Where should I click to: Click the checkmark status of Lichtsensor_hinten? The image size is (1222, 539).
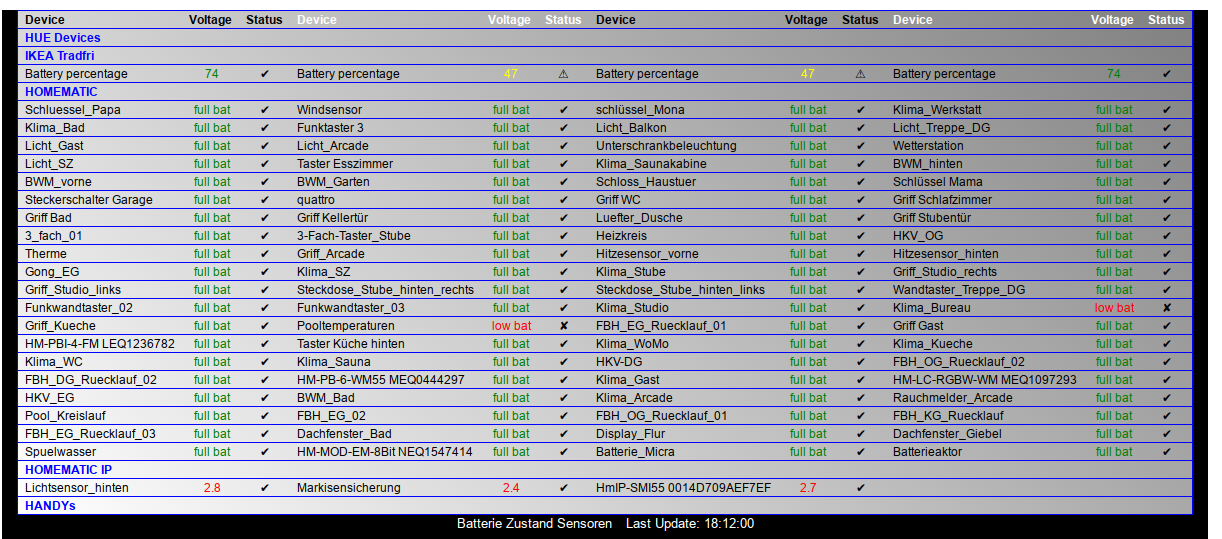[265, 488]
